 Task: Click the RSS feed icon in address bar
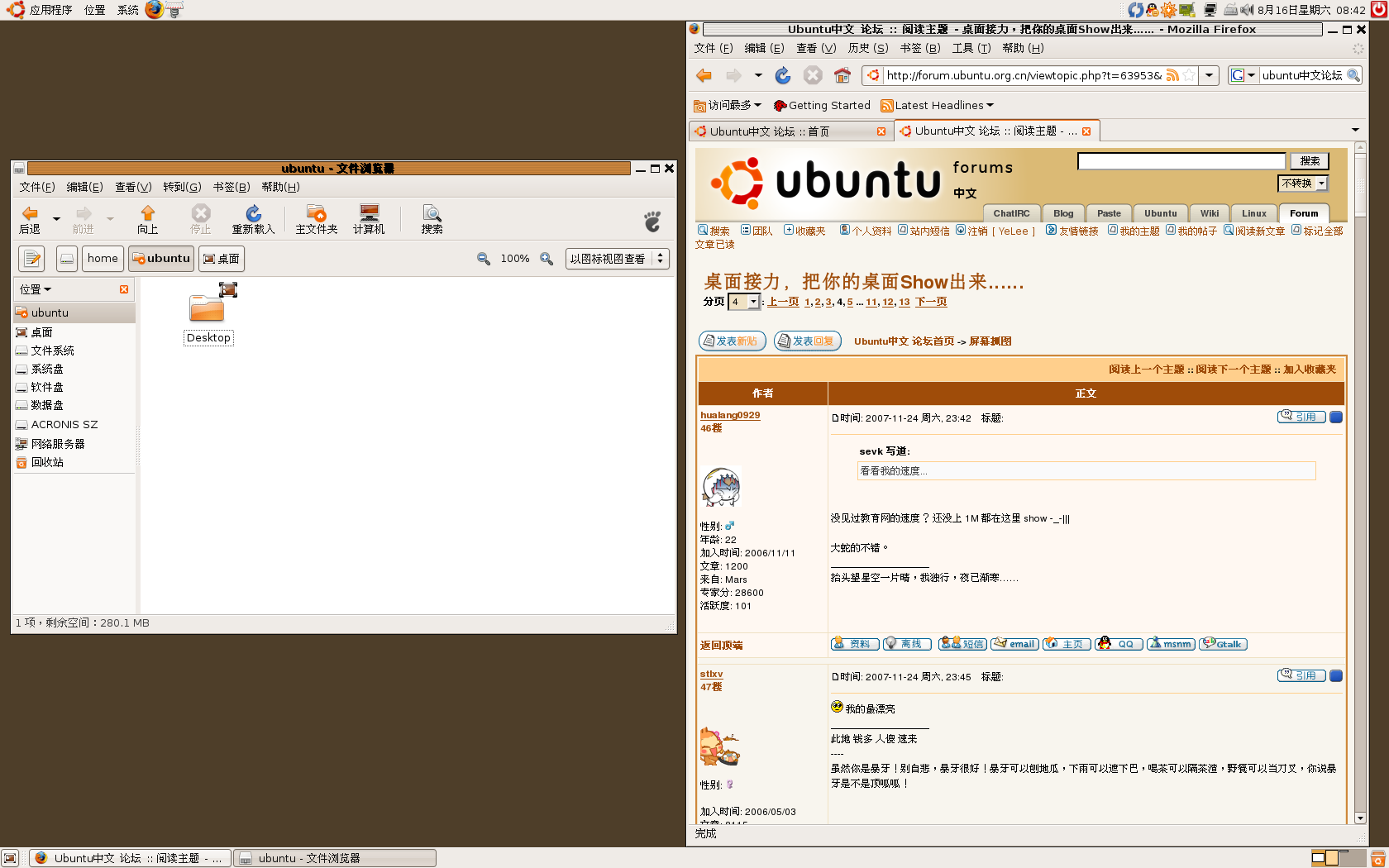[x=1172, y=75]
